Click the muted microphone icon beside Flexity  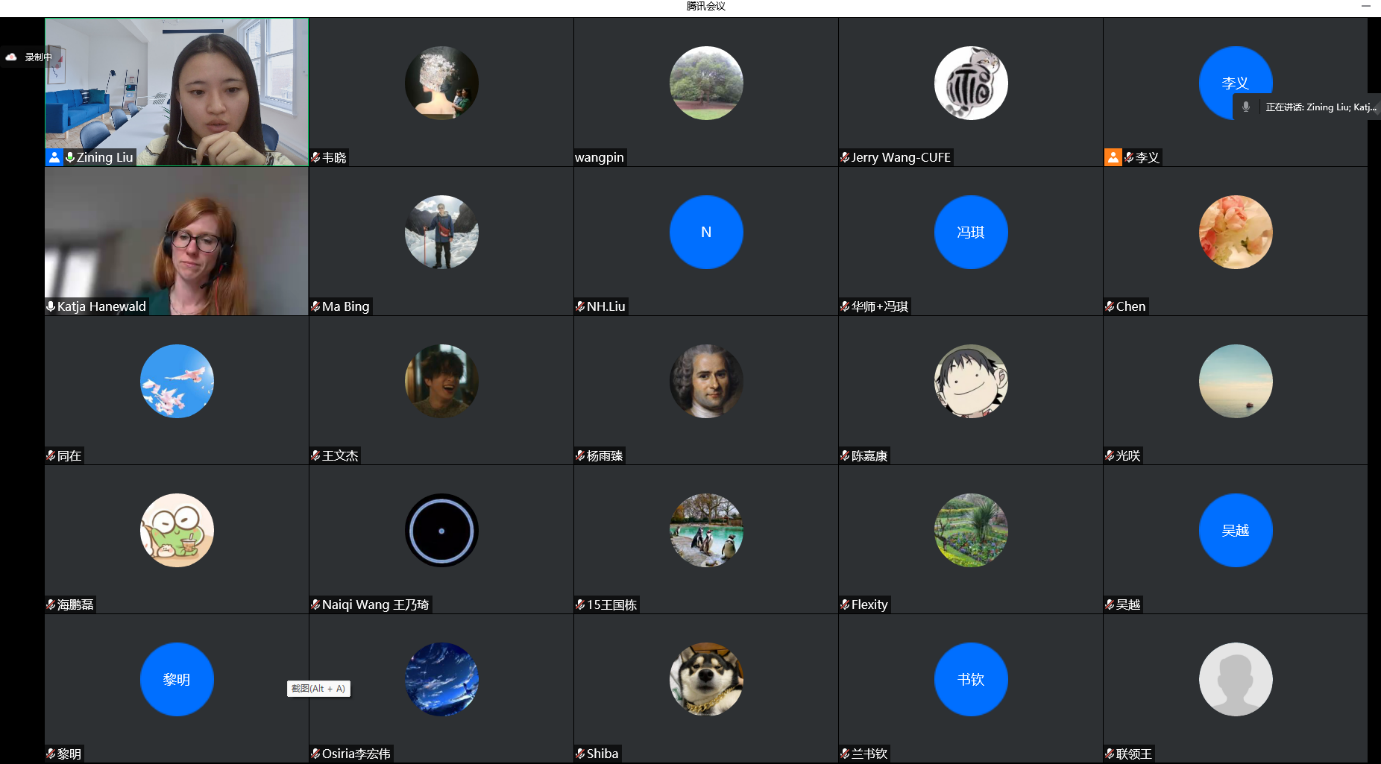coord(845,604)
